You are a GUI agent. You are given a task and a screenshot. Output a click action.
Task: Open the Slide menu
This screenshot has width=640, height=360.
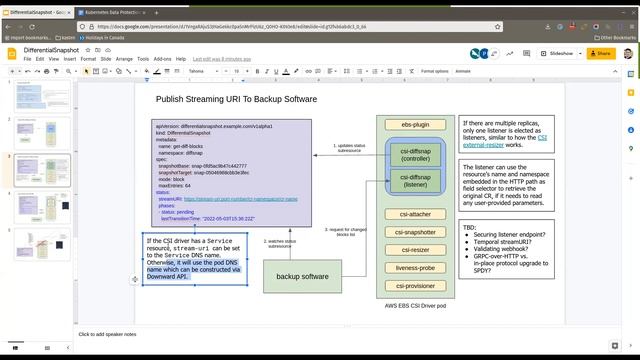(x=106, y=59)
